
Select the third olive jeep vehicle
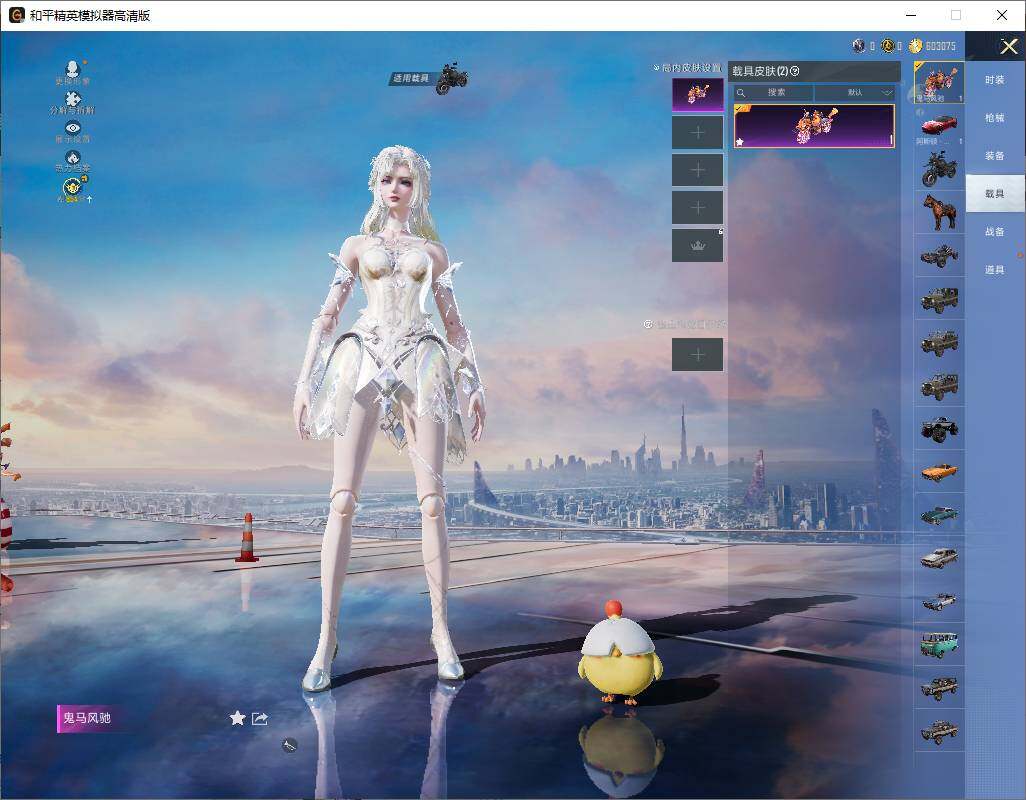[x=939, y=385]
